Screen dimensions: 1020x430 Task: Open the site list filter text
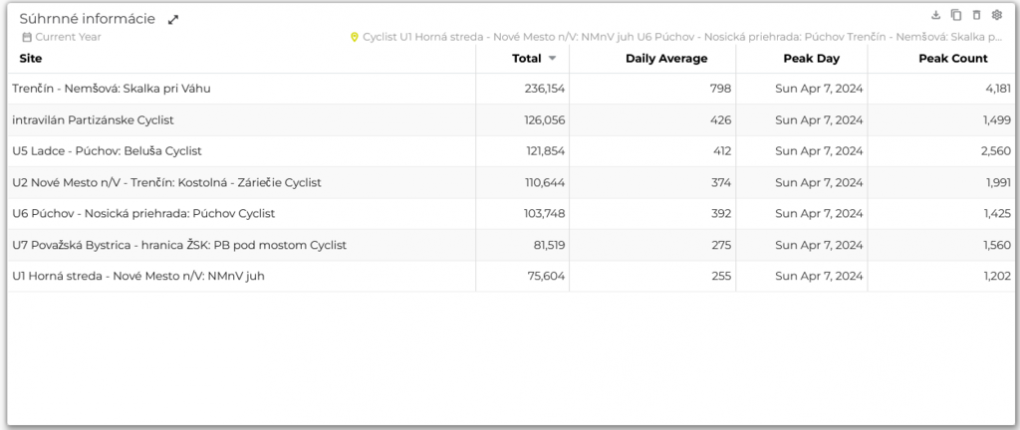tap(682, 37)
